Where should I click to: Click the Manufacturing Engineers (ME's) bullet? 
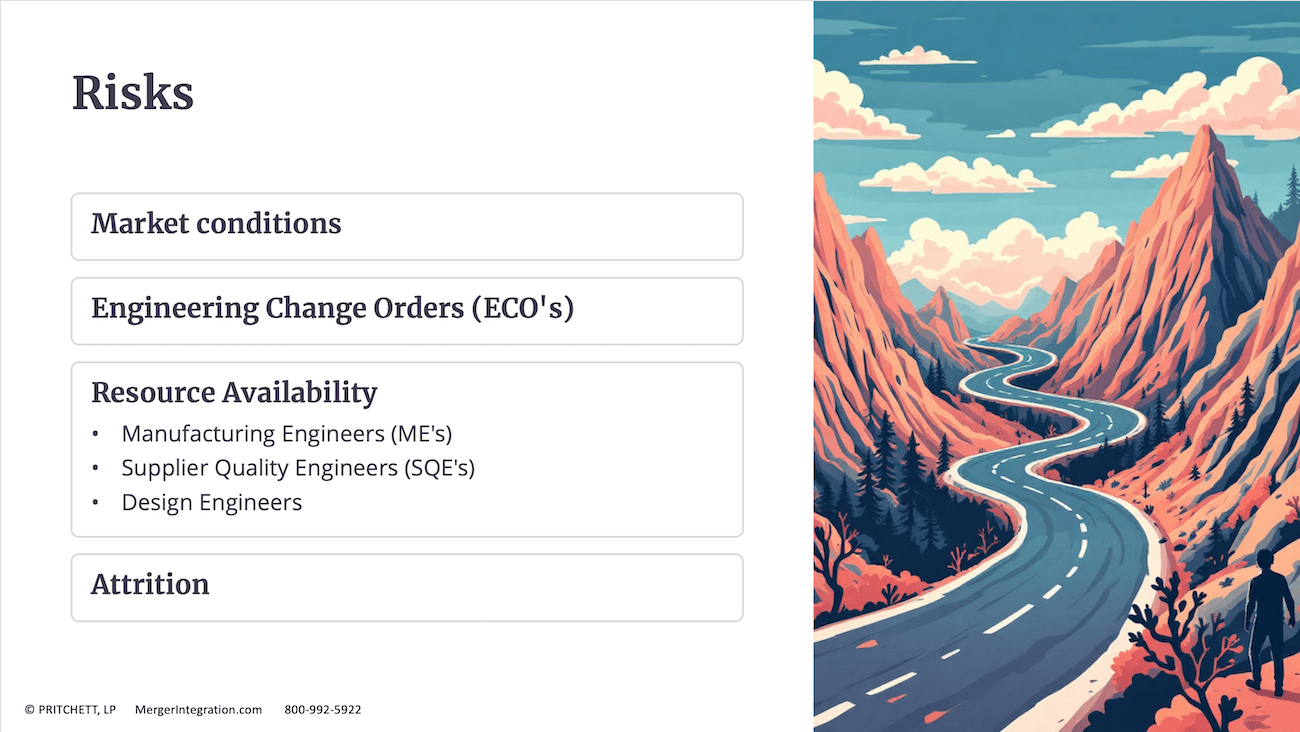287,434
